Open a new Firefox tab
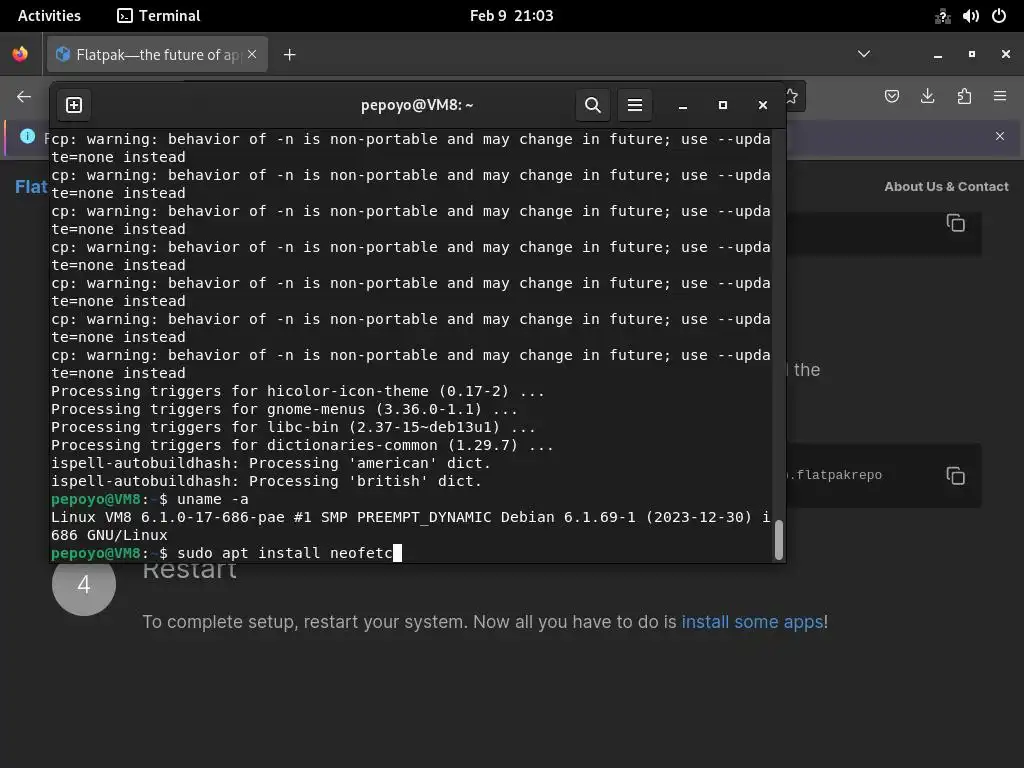The height and width of the screenshot is (768, 1024). (289, 55)
